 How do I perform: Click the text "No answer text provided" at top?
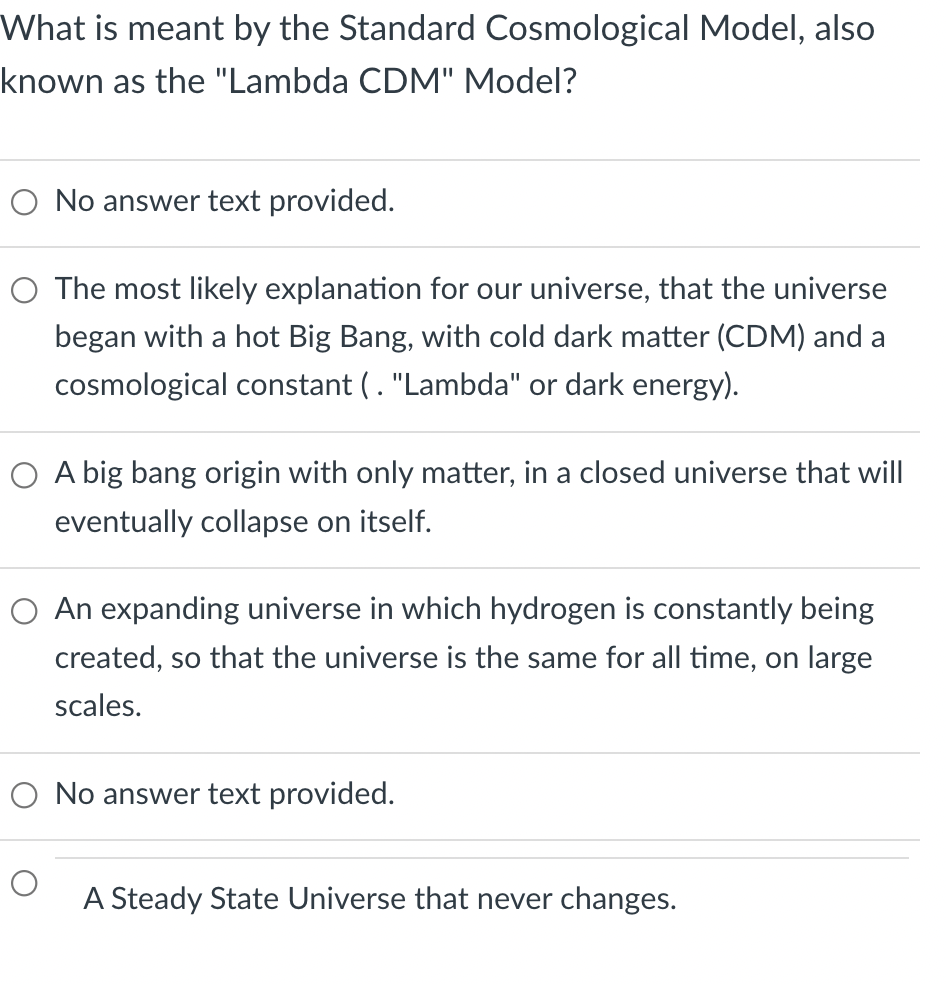point(224,202)
